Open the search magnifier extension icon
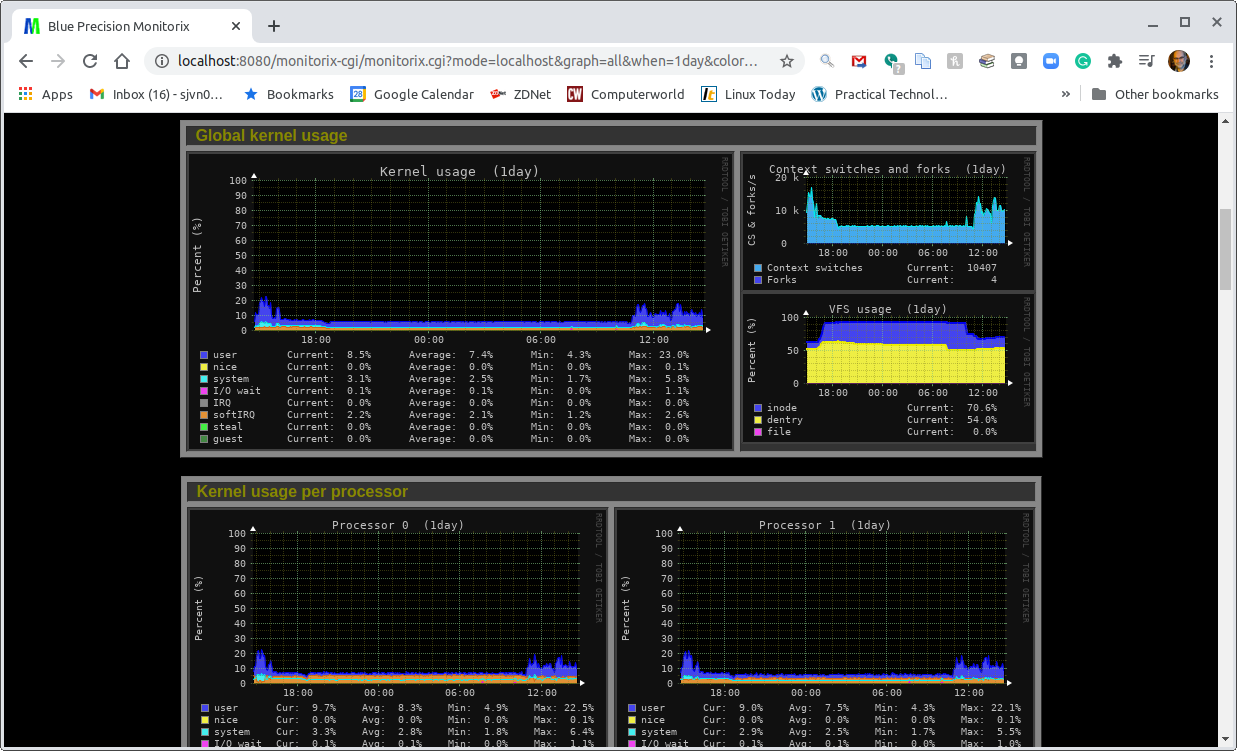The height and width of the screenshot is (751, 1237). pos(827,61)
